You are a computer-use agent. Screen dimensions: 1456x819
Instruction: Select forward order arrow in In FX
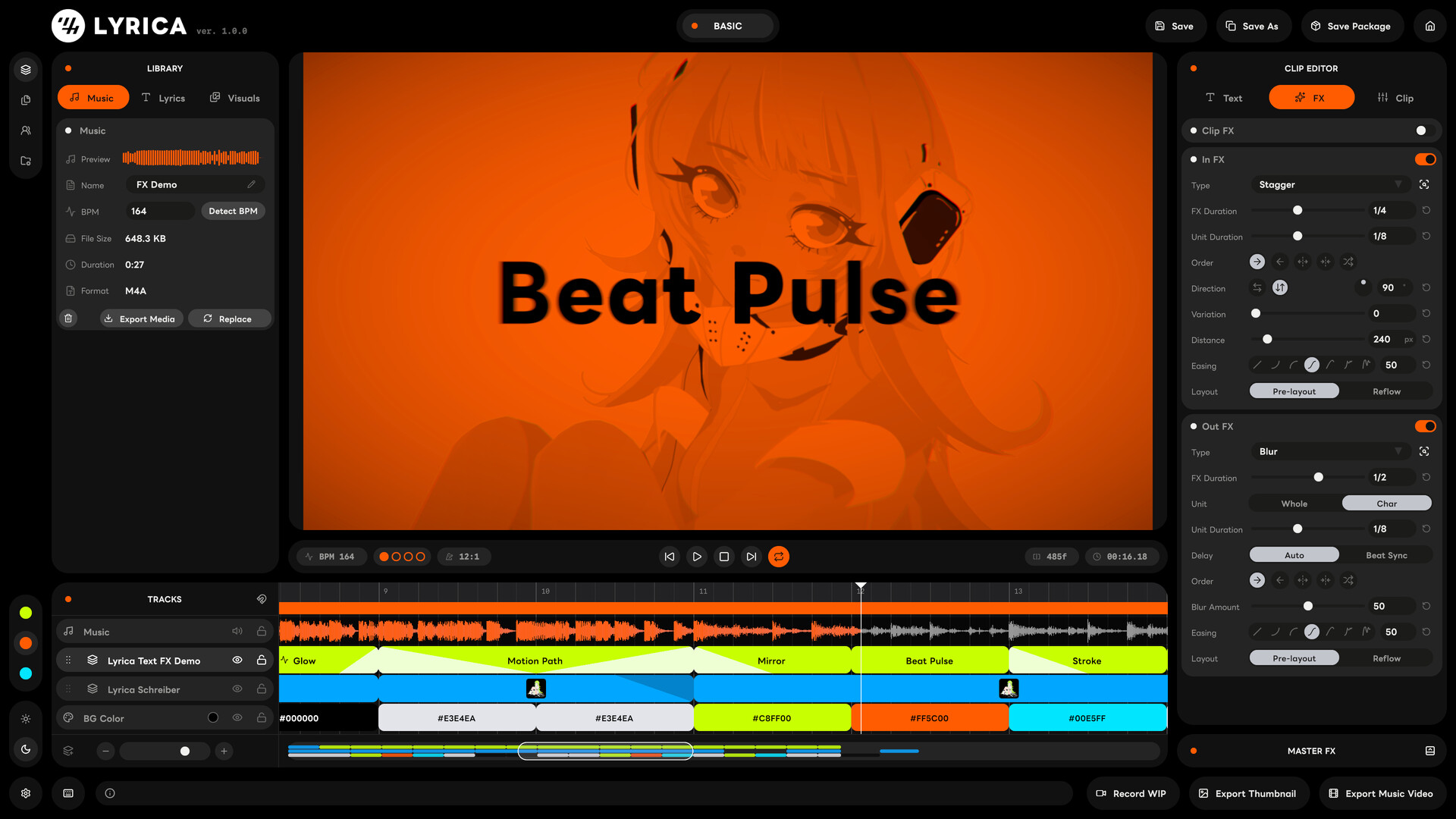1257,262
